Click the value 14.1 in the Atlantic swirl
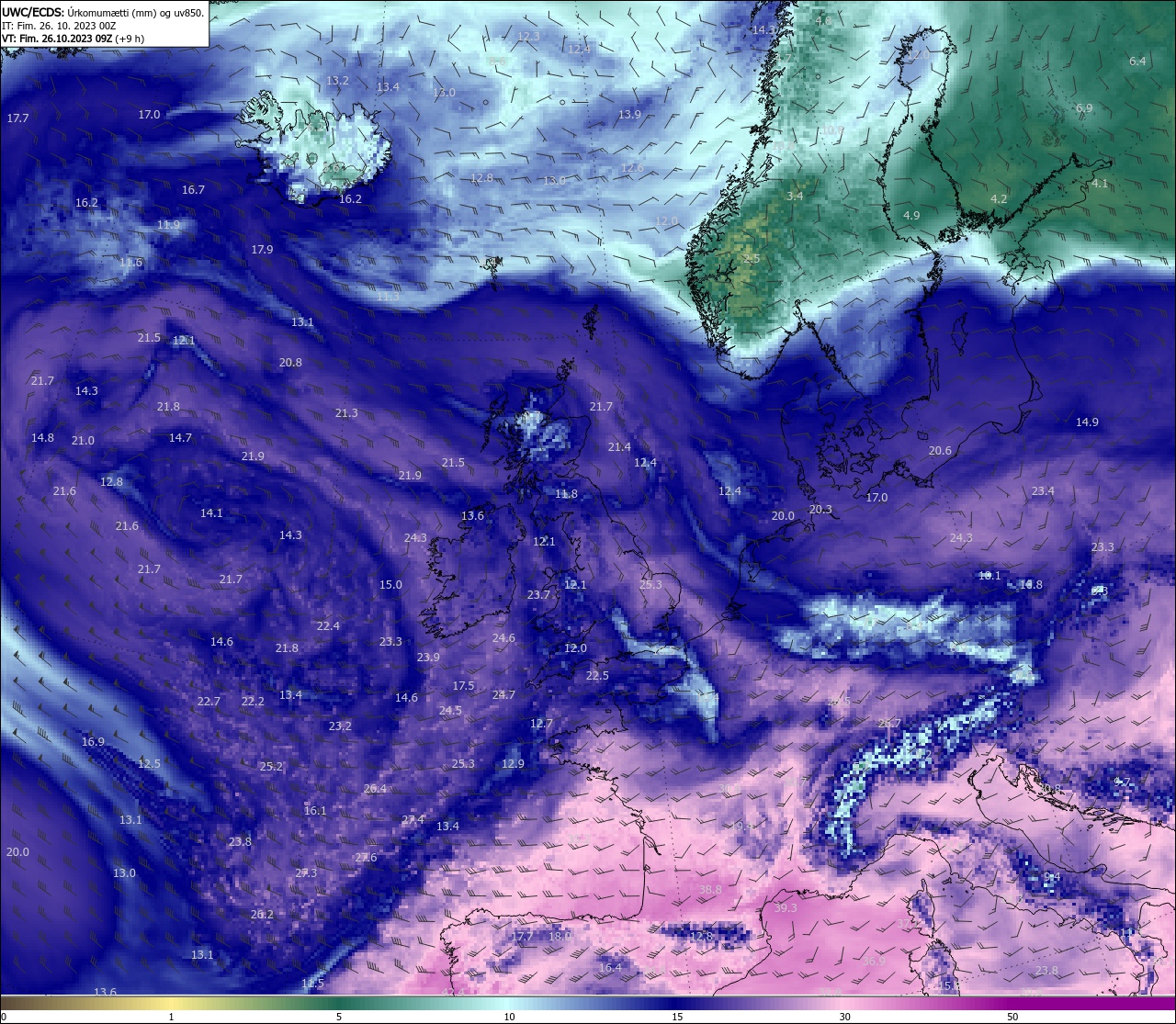1176x1024 pixels. point(211,513)
